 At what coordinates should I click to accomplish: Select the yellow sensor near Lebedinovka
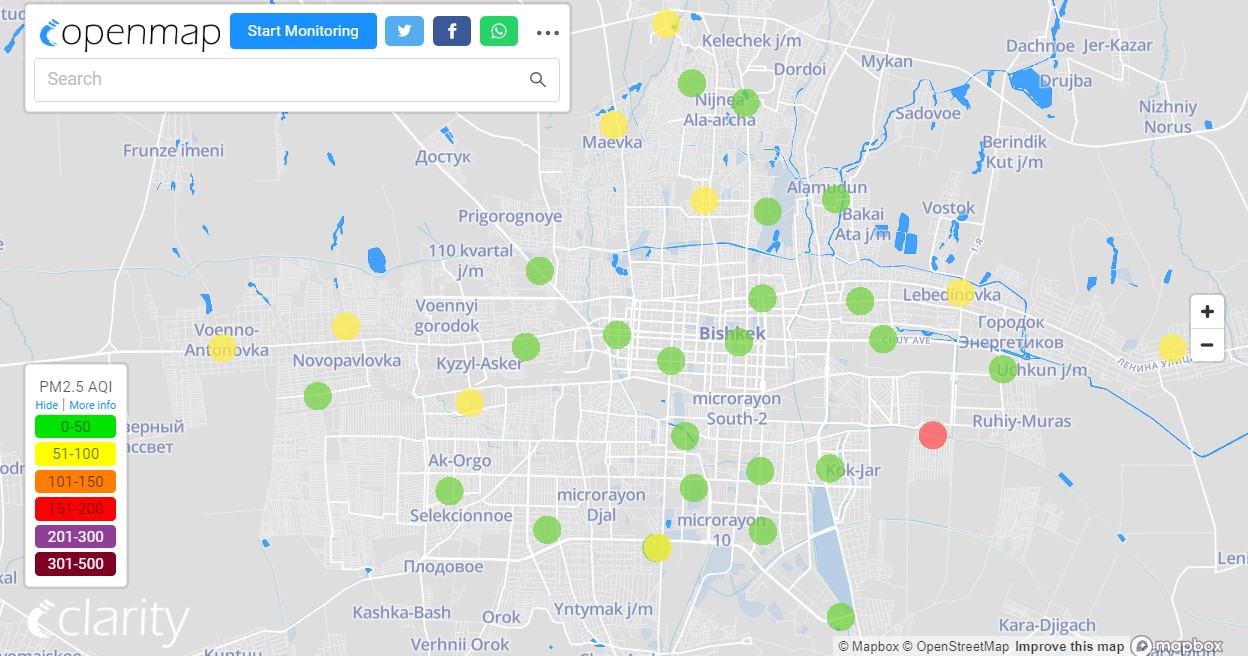pyautogui.click(x=960, y=293)
